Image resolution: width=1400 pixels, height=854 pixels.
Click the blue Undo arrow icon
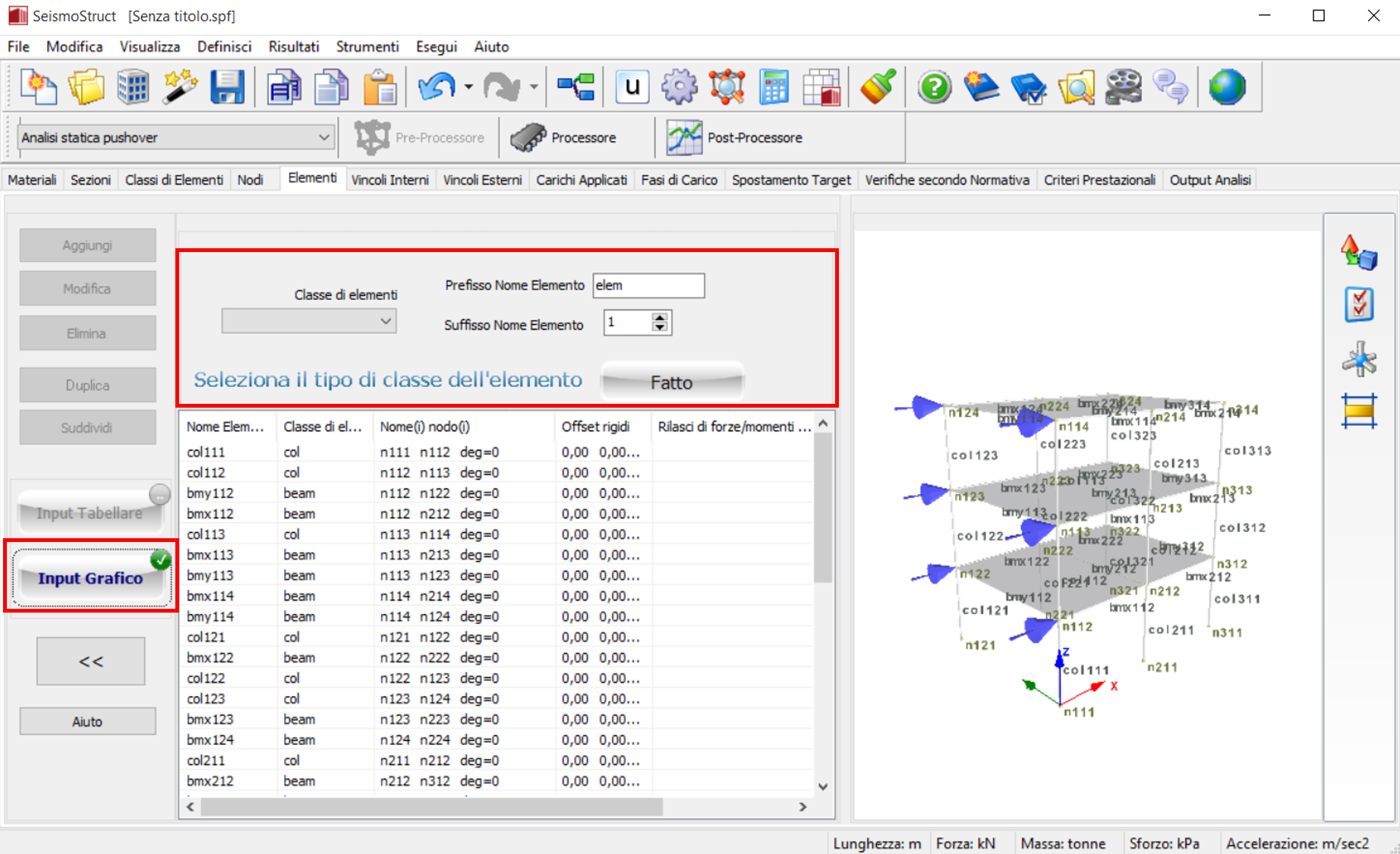click(x=437, y=87)
